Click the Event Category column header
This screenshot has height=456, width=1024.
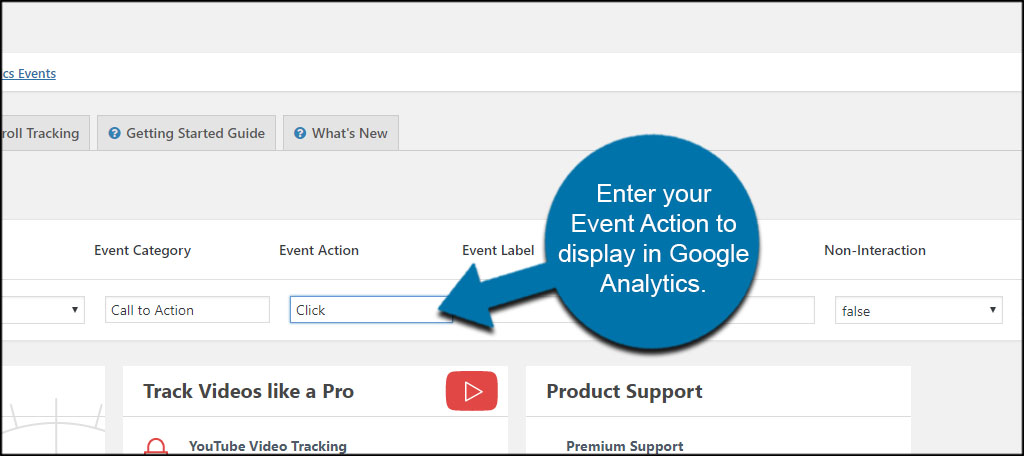142,250
